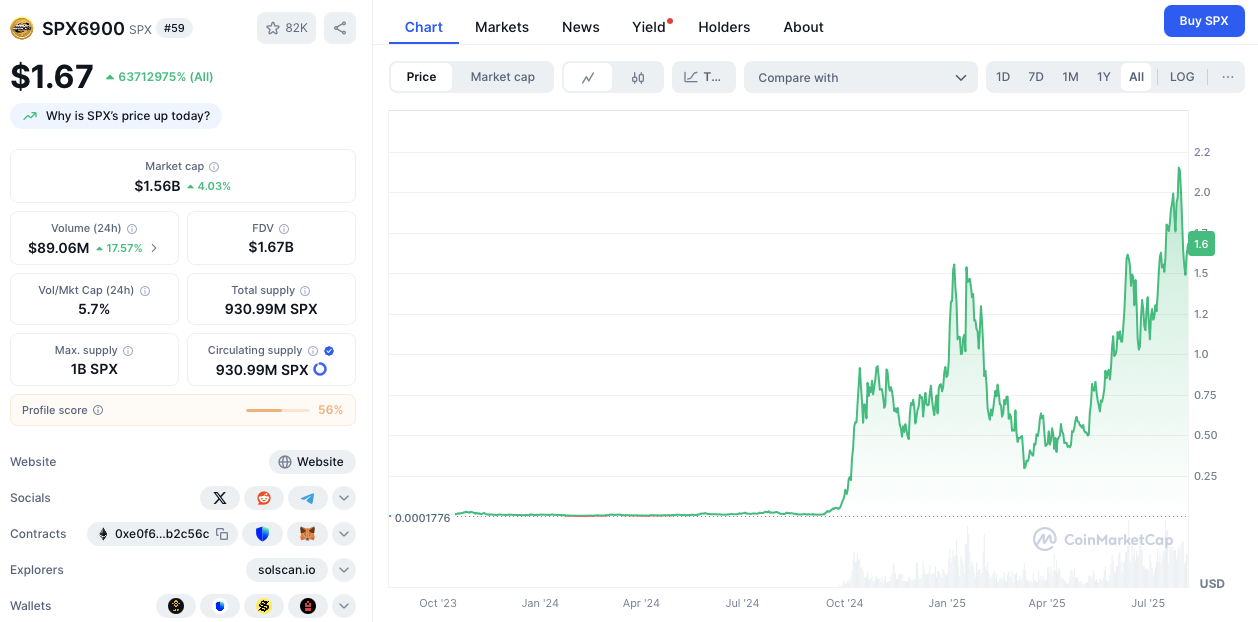Open Telegram social link

308,498
